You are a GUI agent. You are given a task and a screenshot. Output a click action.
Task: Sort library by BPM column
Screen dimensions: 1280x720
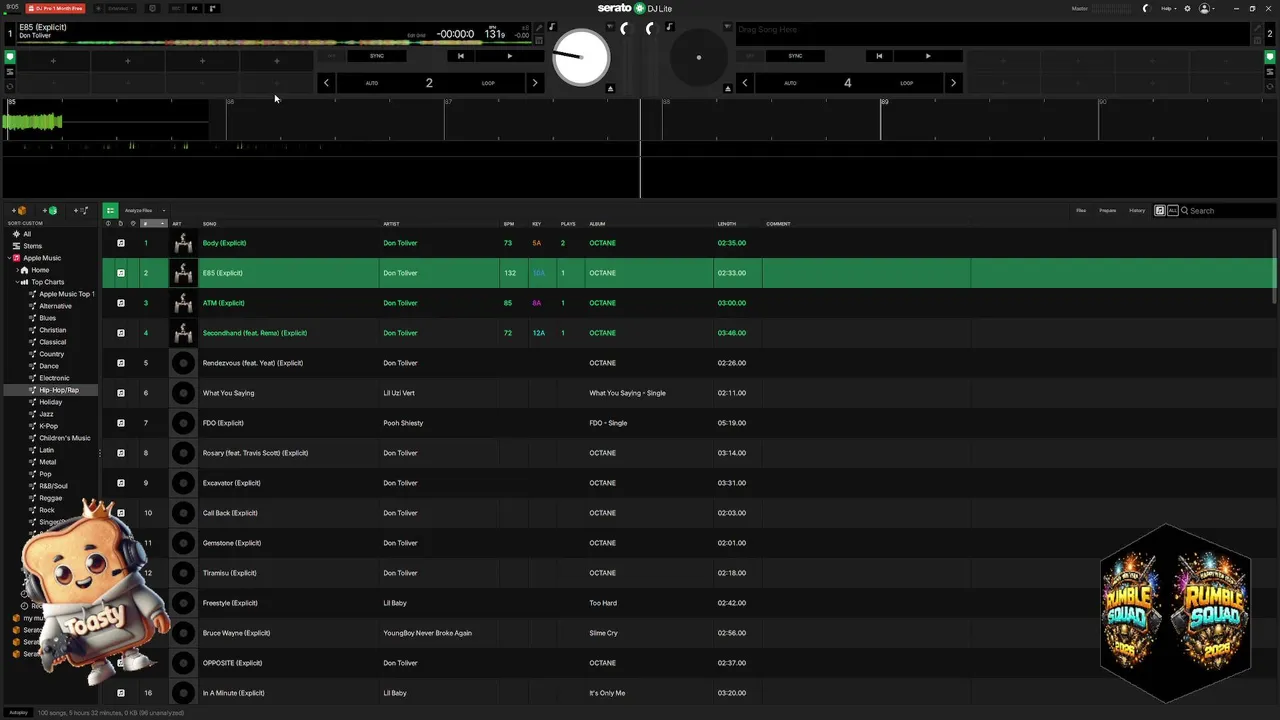click(x=509, y=224)
